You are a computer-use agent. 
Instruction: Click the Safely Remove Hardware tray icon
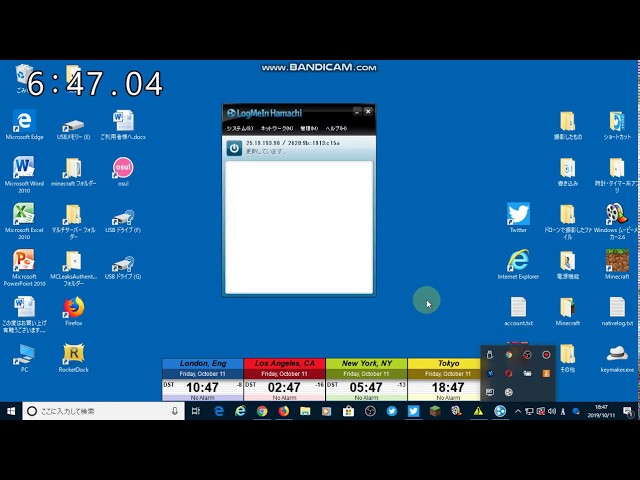[490, 355]
